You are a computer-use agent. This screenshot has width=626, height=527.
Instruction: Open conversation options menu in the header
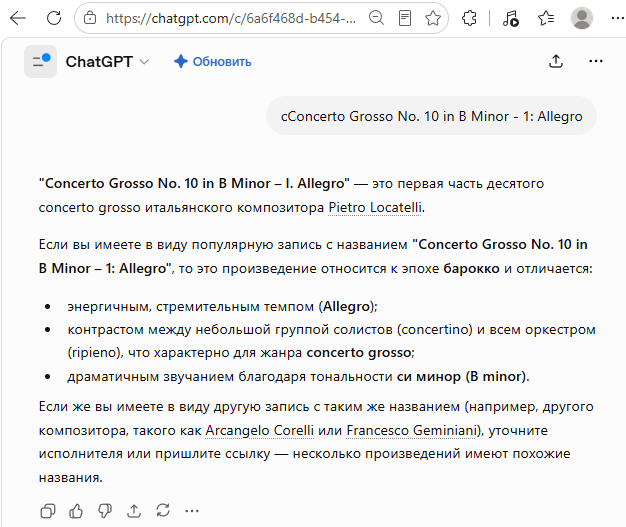596,61
